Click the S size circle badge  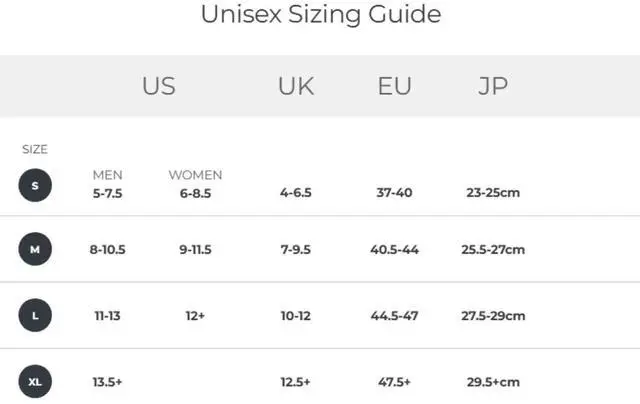pos(35,185)
